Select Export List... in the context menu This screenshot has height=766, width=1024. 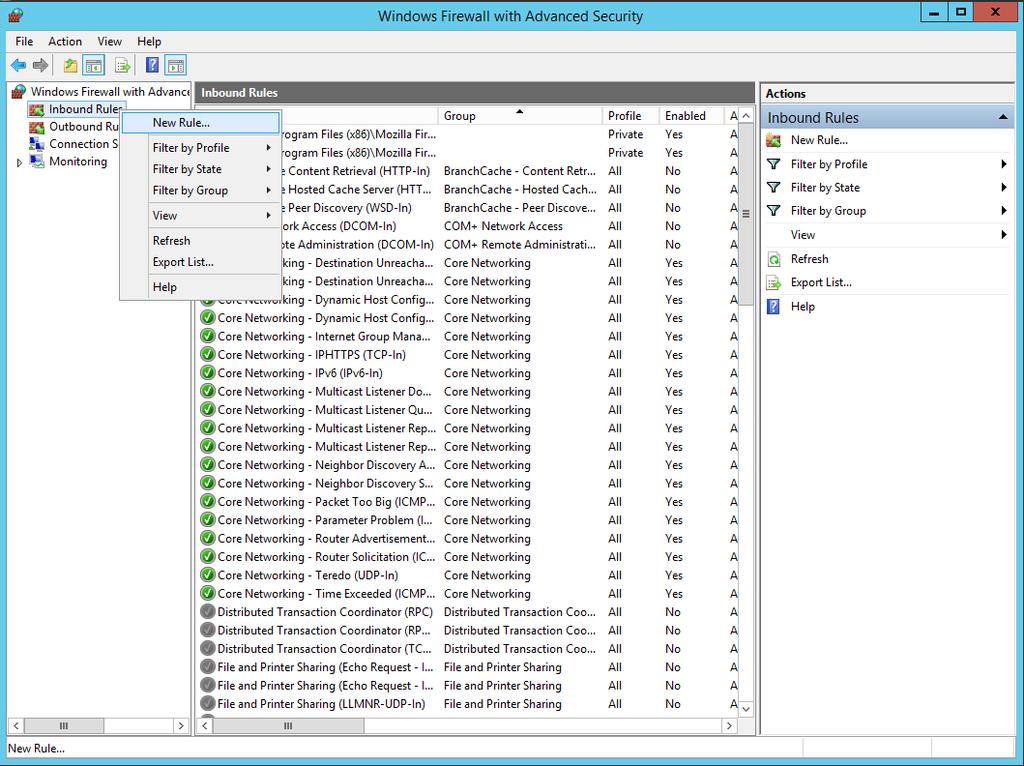200,262
